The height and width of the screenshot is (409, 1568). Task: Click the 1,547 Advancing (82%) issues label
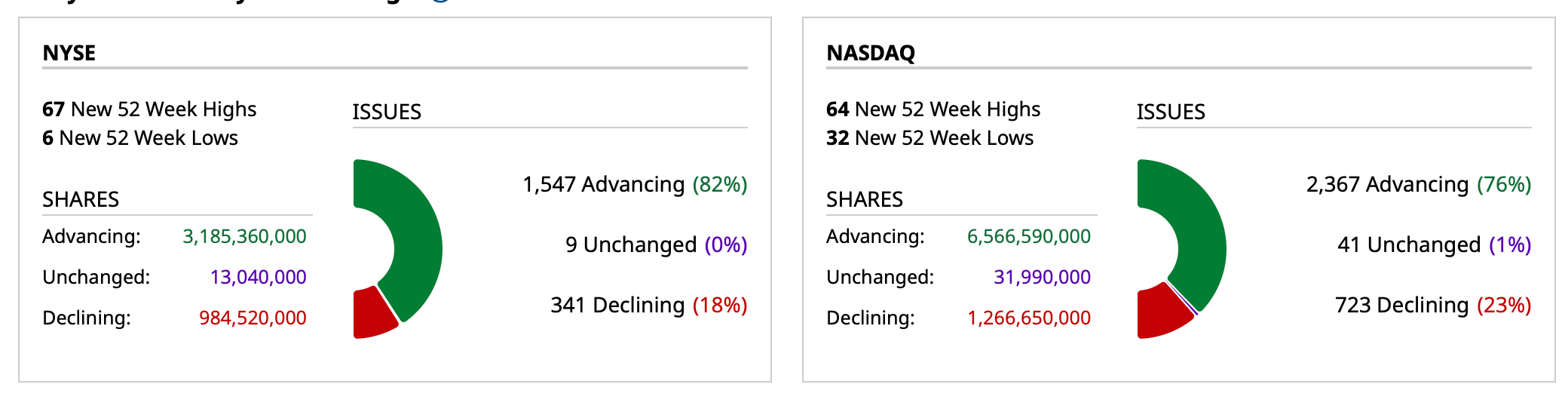coord(635,185)
